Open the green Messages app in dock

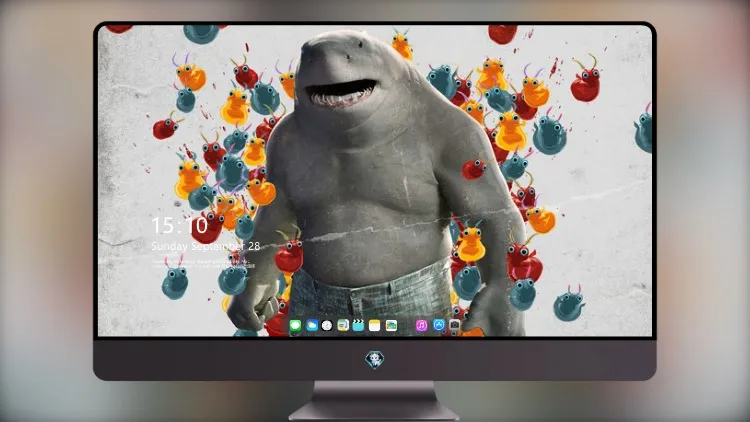pyautogui.click(x=296, y=326)
